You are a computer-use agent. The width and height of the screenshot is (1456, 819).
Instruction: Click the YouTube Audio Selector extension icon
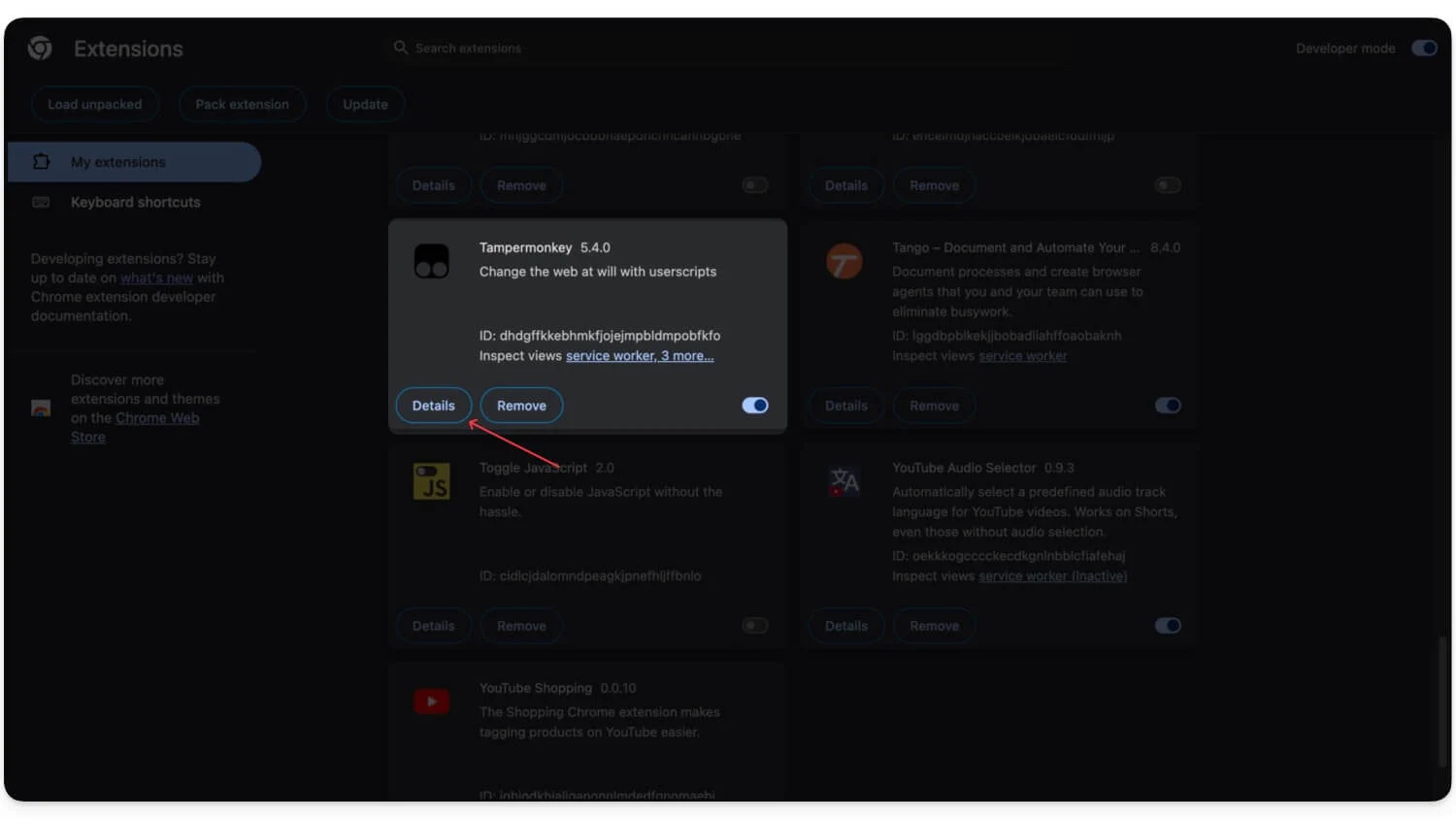coord(844,480)
